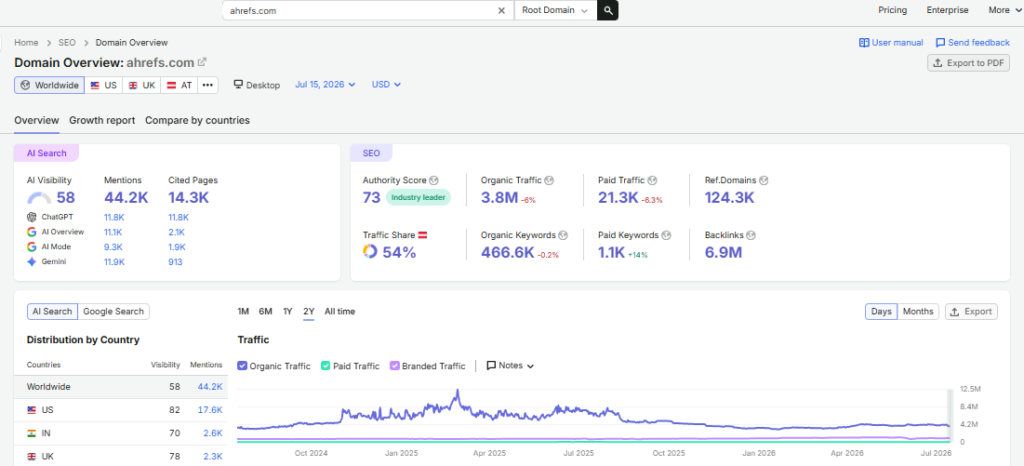Select the US row in country distribution

click(x=121, y=410)
